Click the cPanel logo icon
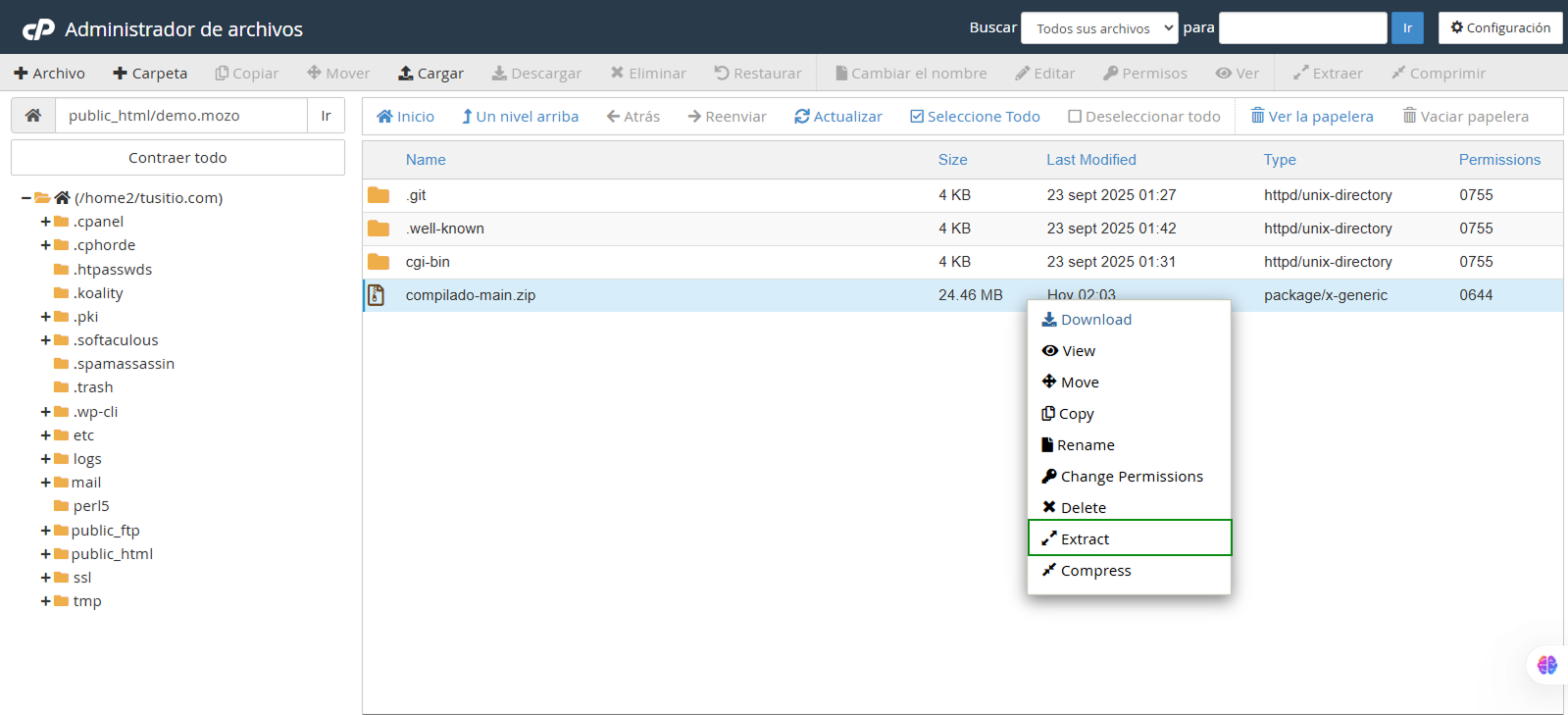The image size is (1568, 715). point(38,29)
